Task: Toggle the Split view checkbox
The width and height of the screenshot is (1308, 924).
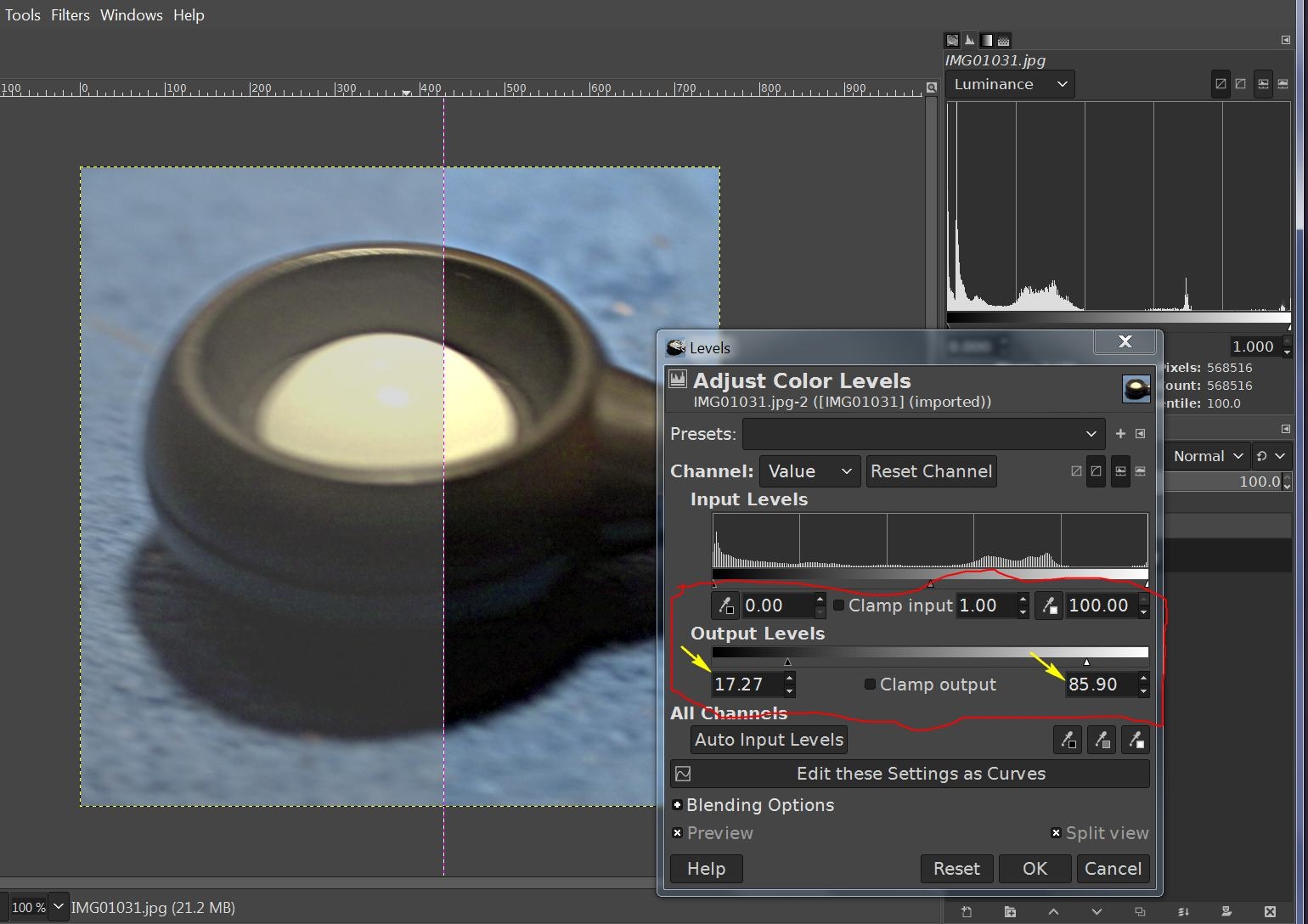Action: click(x=1056, y=833)
